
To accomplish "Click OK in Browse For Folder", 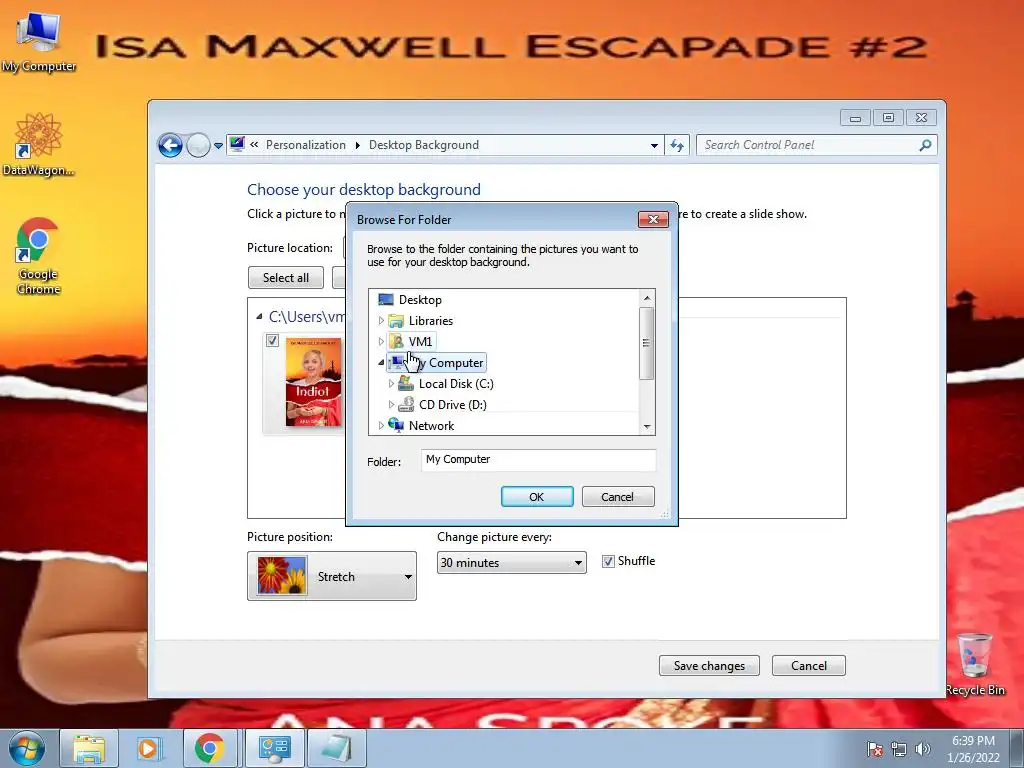I will pyautogui.click(x=537, y=496).
